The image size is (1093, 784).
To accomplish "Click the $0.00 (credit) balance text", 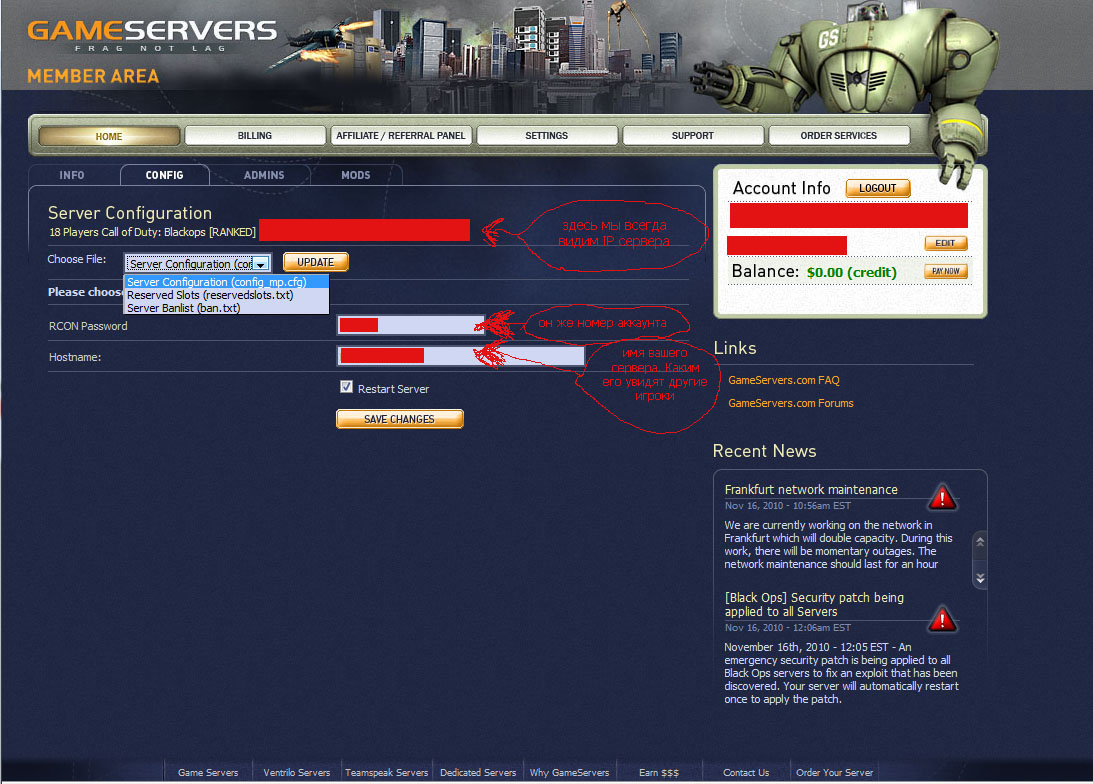I will coord(851,272).
